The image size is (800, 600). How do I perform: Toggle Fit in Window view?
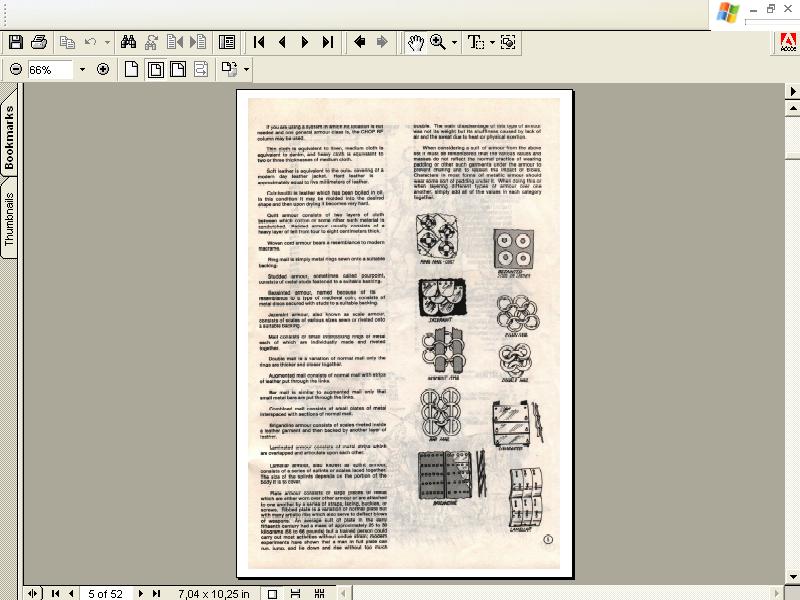156,69
